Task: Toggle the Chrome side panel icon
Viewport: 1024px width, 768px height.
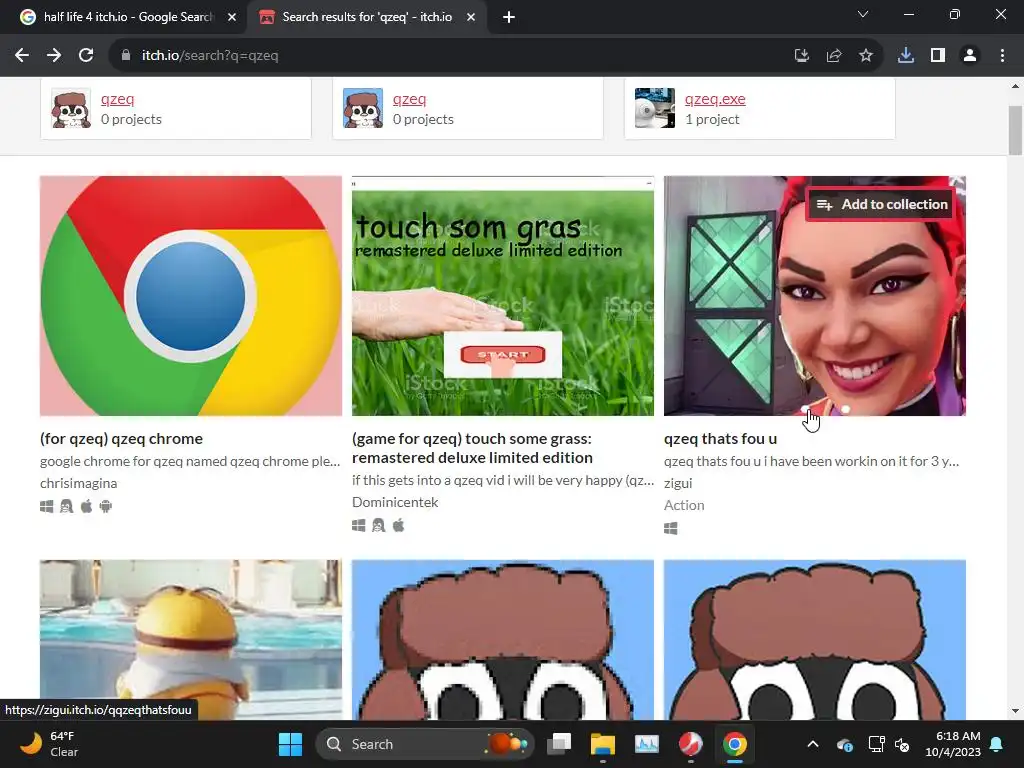Action: [x=938, y=56]
